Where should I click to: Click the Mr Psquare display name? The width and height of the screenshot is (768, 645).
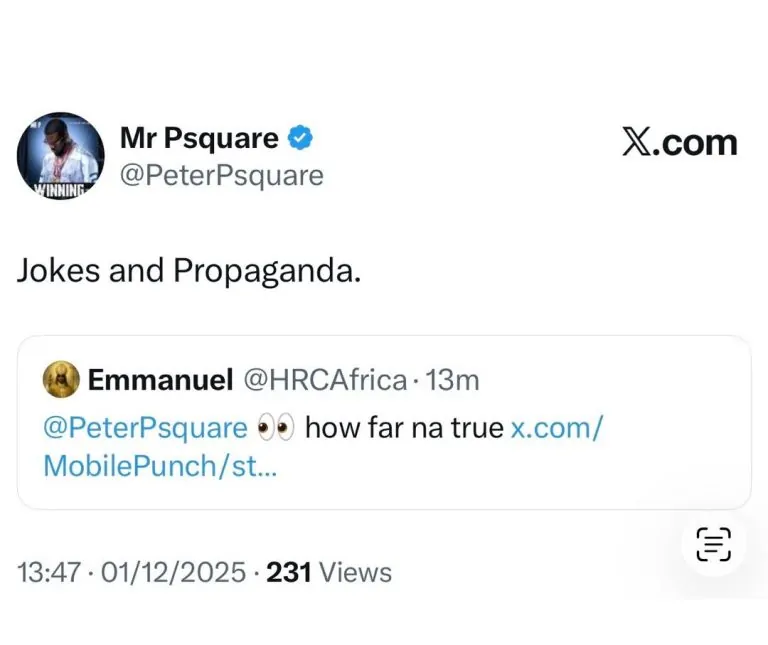[199, 137]
